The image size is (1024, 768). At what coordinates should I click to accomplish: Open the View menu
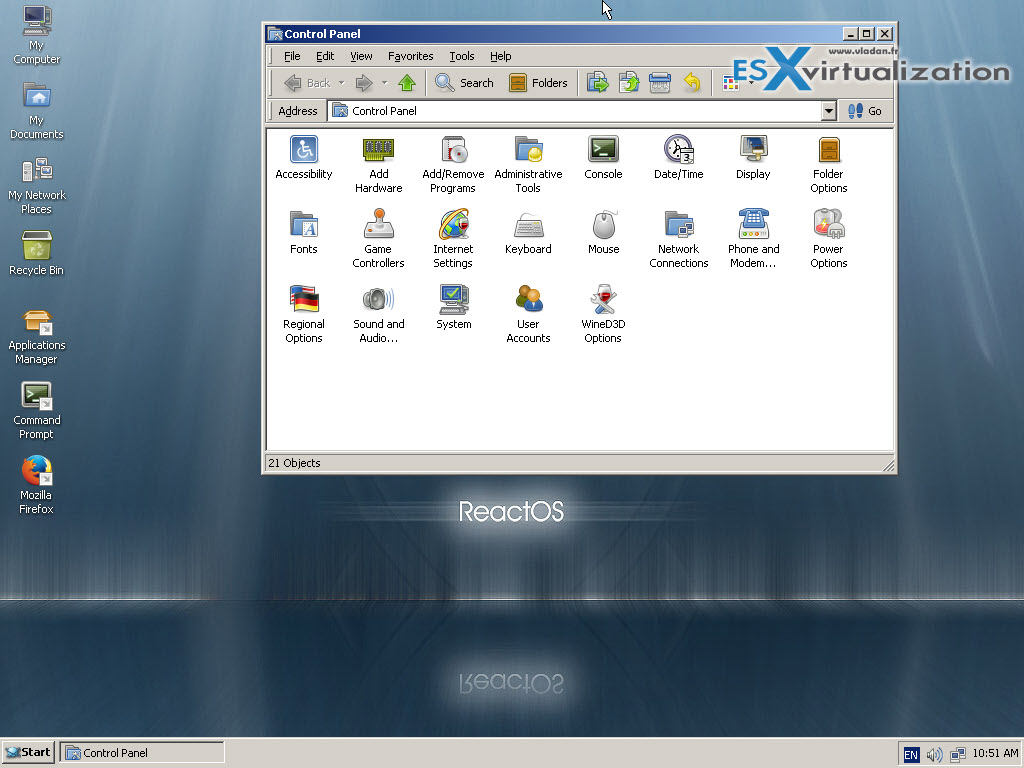click(361, 56)
